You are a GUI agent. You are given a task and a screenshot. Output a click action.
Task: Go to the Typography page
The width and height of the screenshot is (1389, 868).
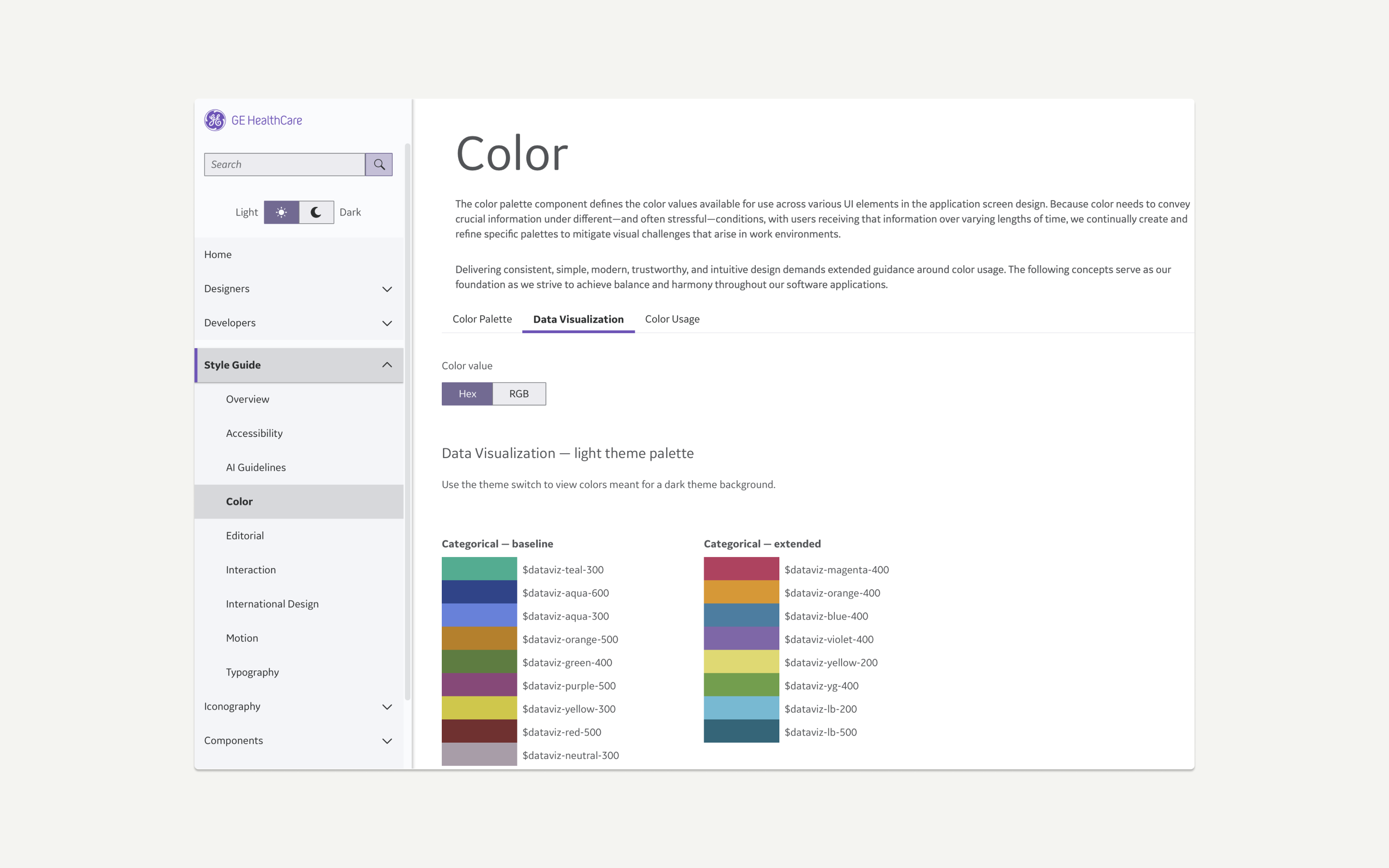[252, 672]
